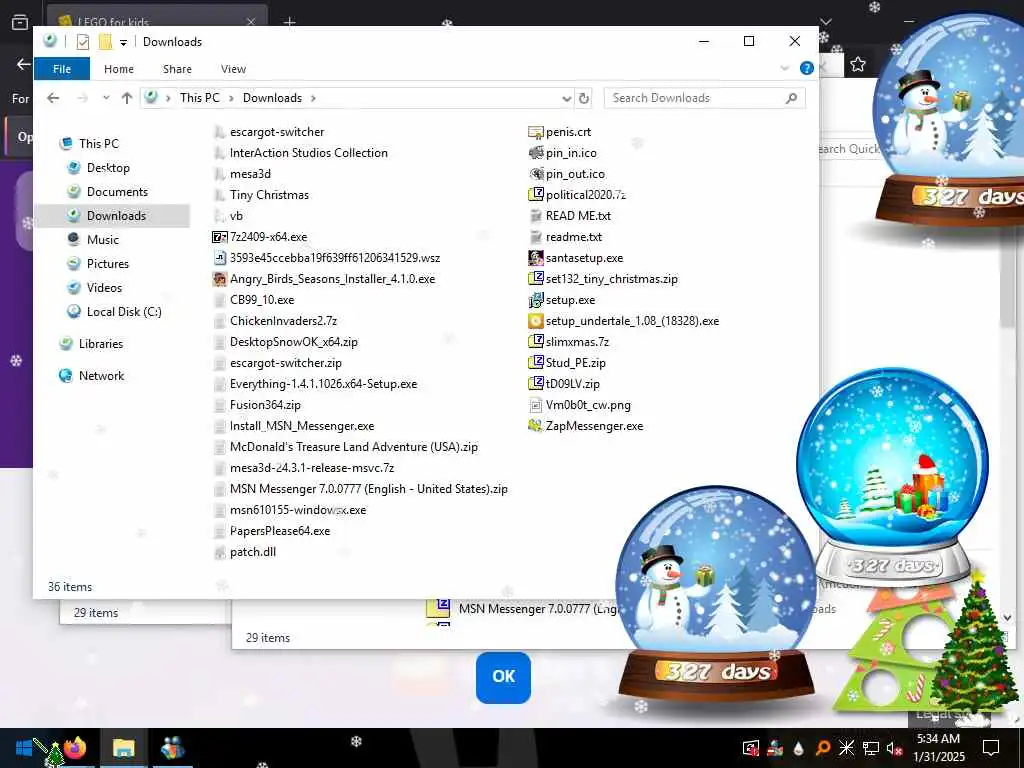Select McDonald's Treasure Land Adventure (USA).zip
The width and height of the screenshot is (1024, 768).
click(353, 447)
